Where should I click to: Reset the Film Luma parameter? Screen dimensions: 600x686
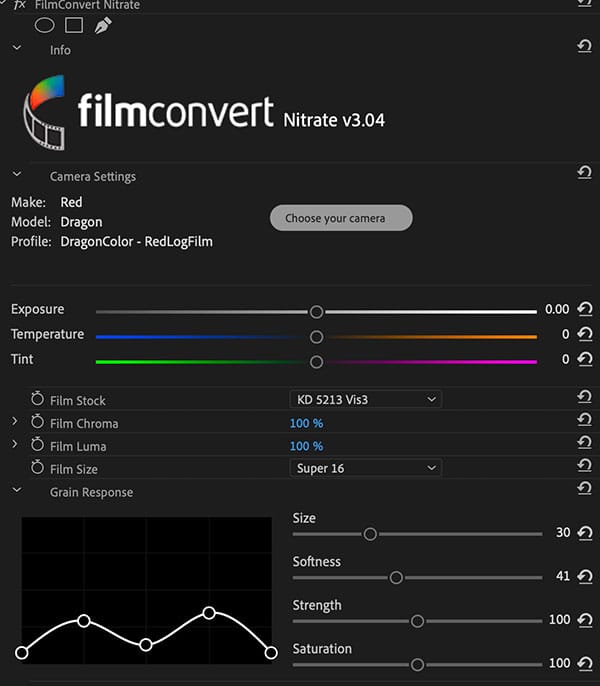584,442
